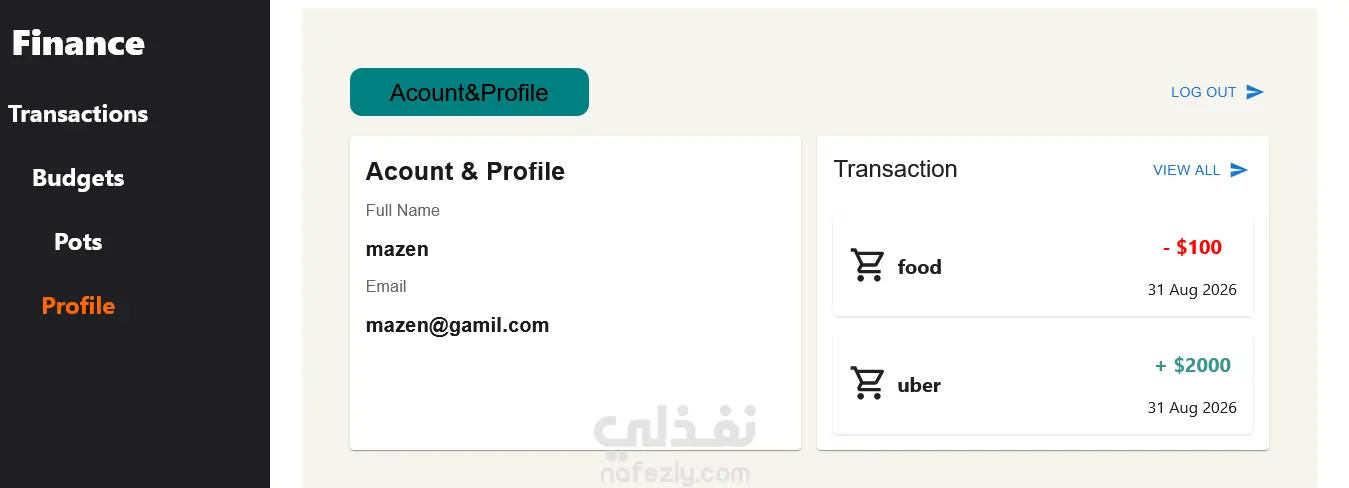Open the Transactions page in sidebar
This screenshot has width=1349, height=488.
click(78, 114)
